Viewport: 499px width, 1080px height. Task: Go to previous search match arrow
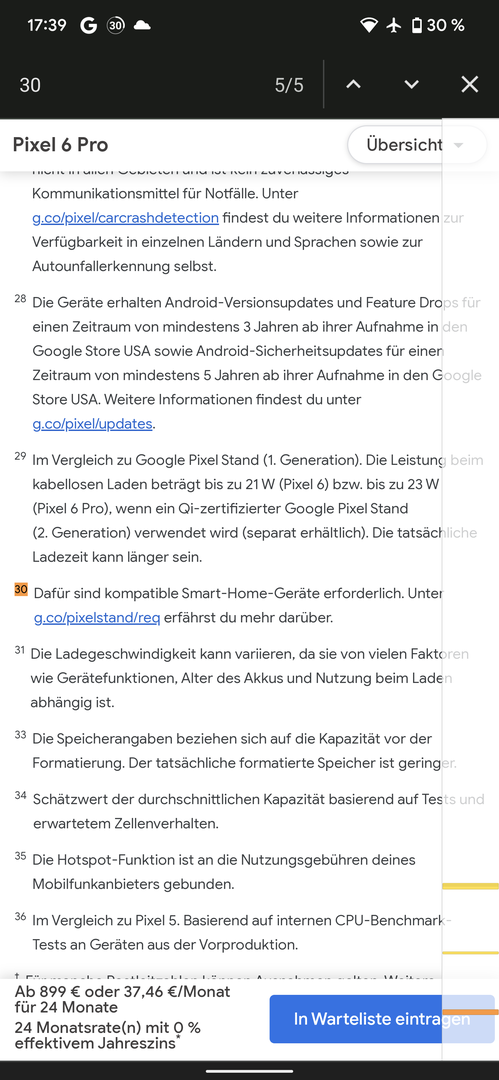pos(353,85)
